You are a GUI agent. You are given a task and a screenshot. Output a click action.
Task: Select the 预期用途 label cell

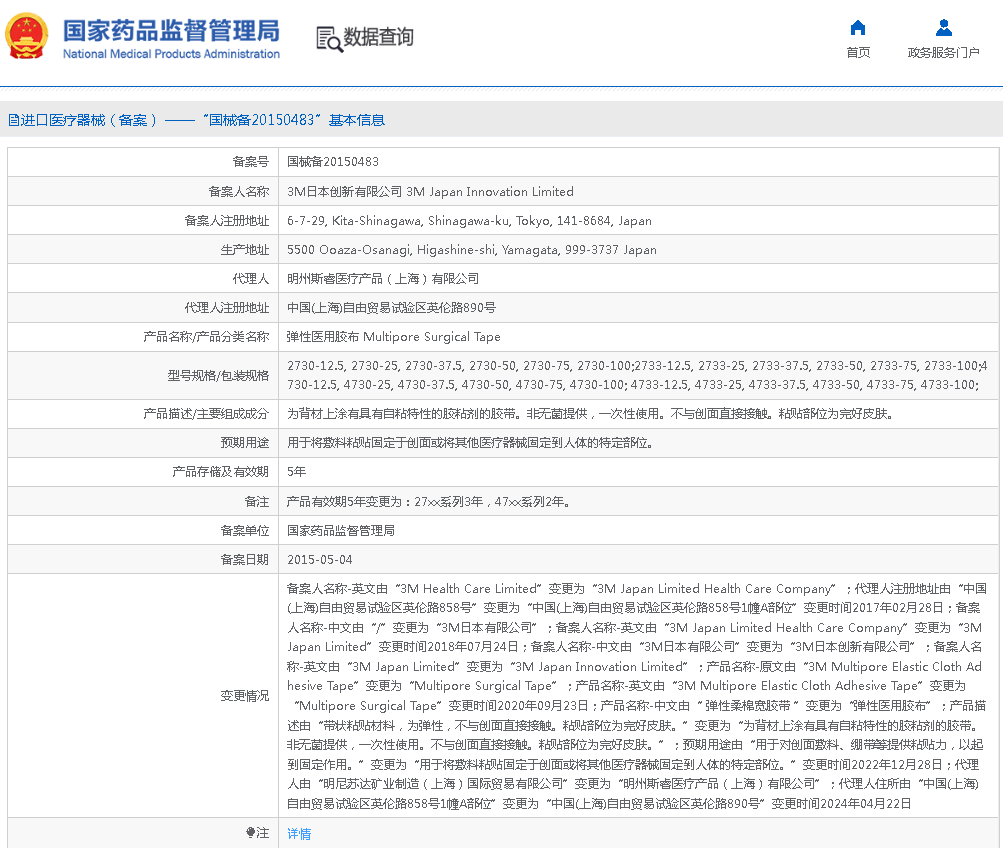click(143, 443)
